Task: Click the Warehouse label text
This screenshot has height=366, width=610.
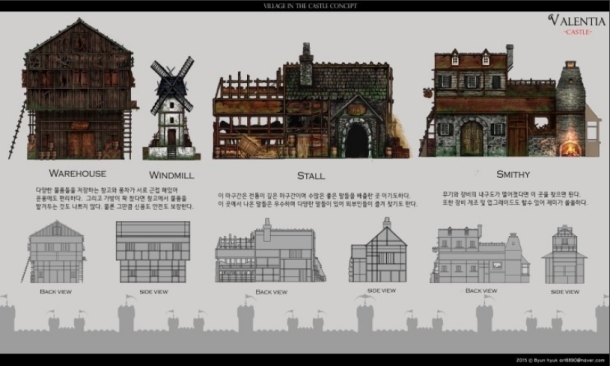Action: (77, 173)
